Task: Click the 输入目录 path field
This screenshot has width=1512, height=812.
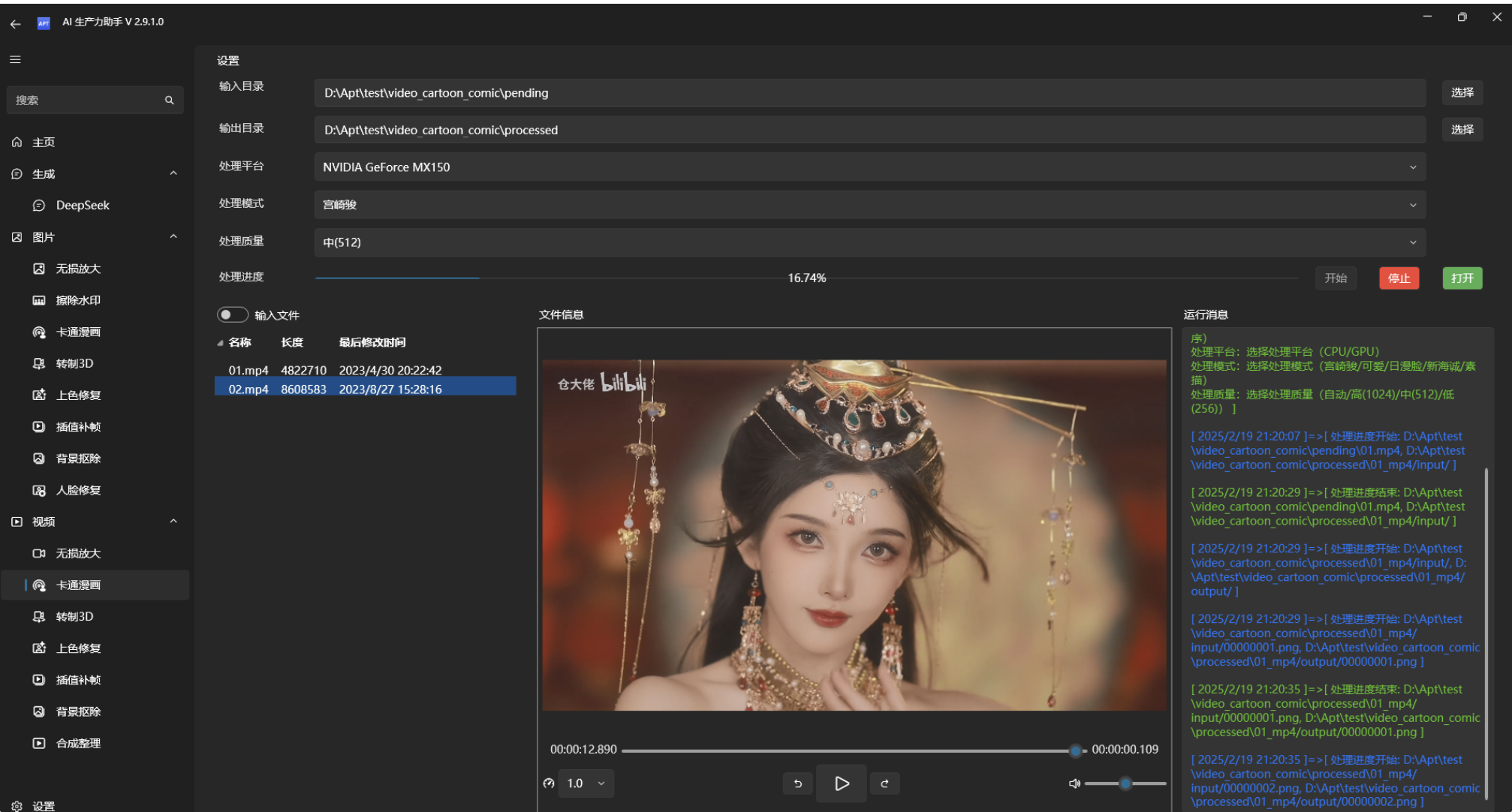Action: (869, 93)
